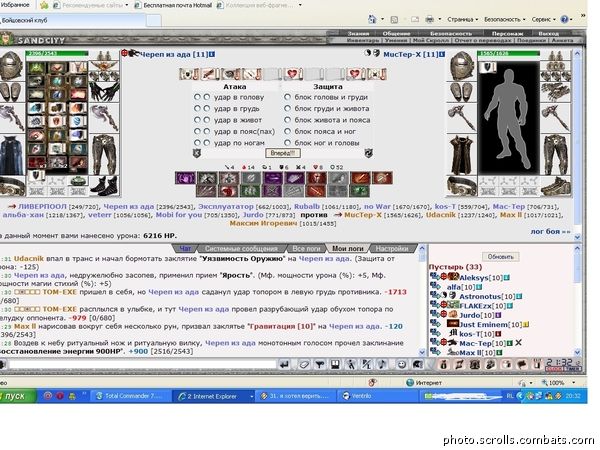The image size is (600, 450).
Task: Select defense блок головы и груди
Action: pos(287,97)
